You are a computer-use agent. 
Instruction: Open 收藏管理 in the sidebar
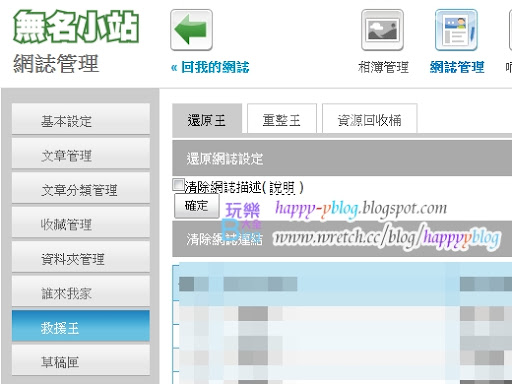[81, 222]
